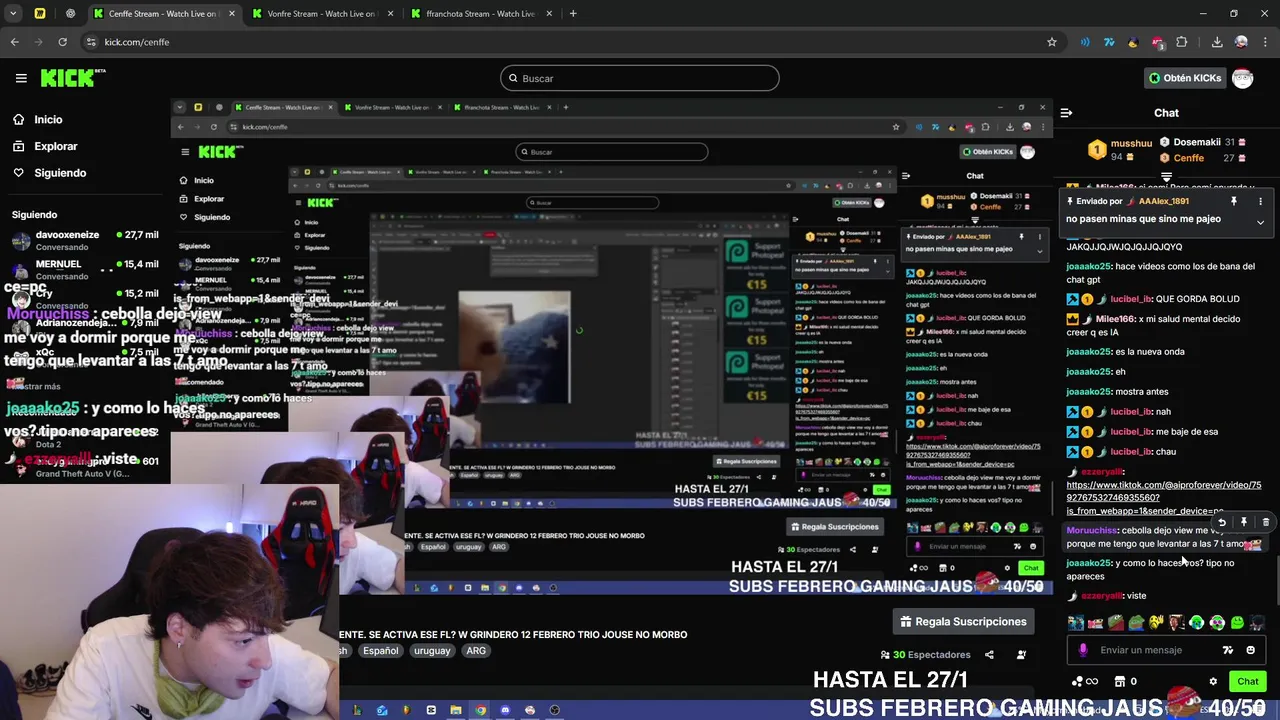
Task: Open Chrome from the taskbar
Action: coord(480,710)
